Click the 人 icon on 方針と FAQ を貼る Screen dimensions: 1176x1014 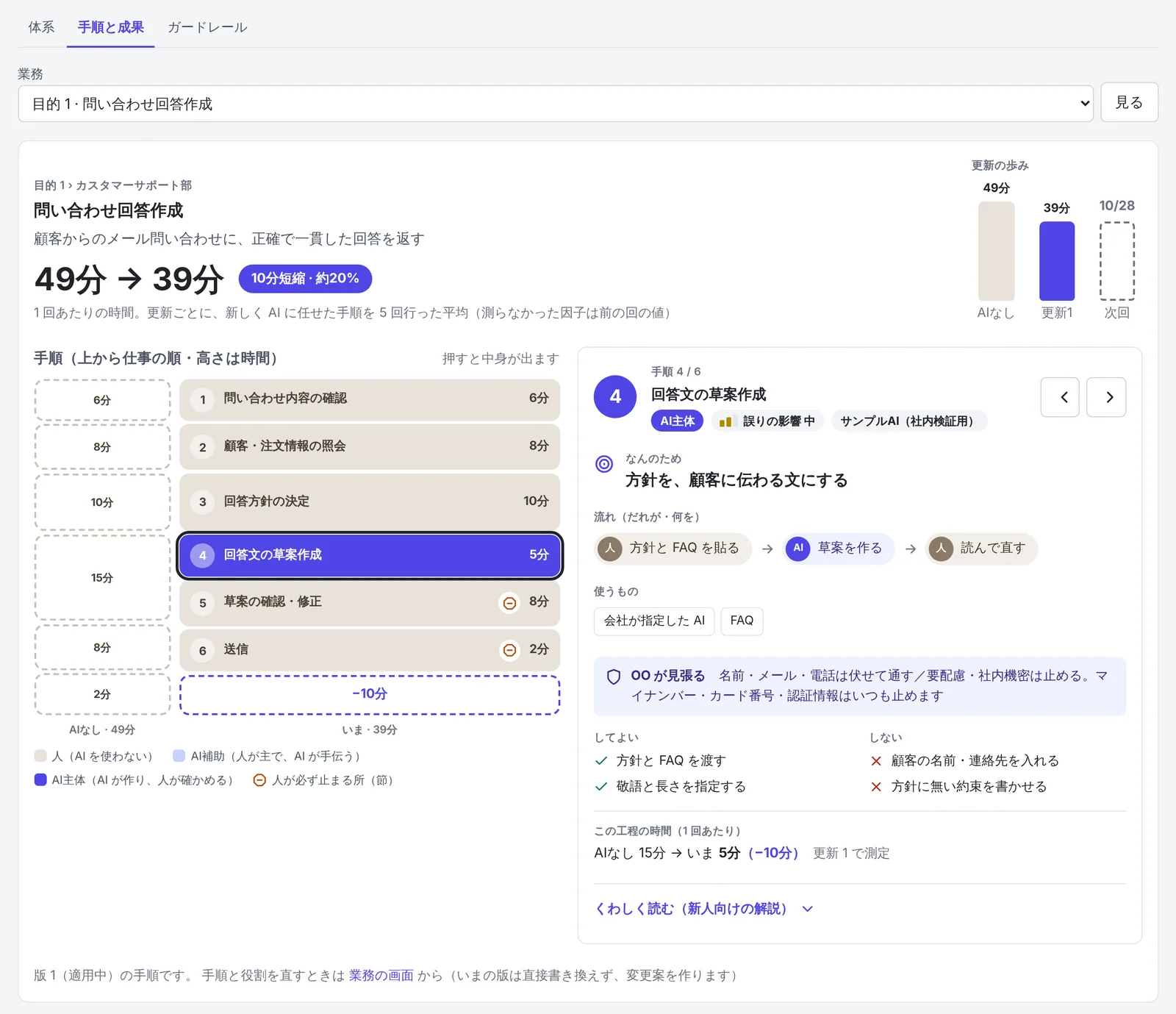click(610, 548)
